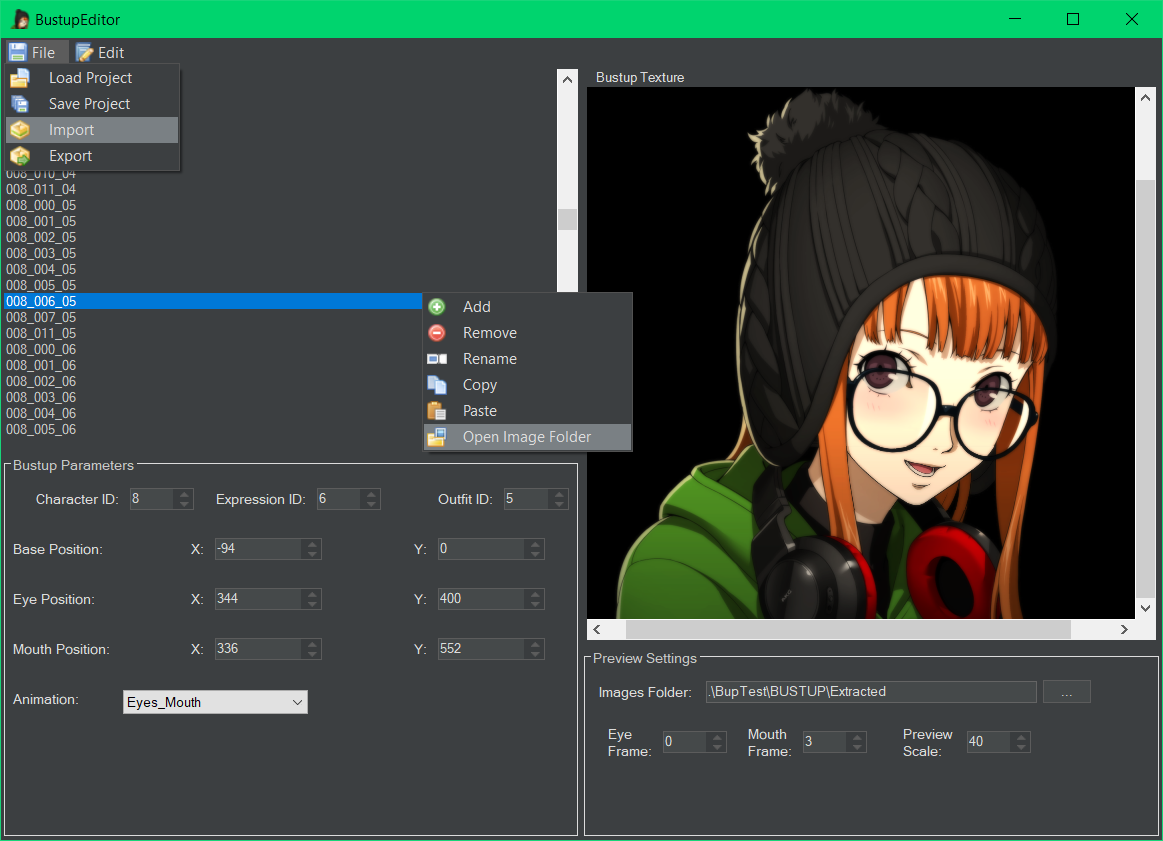Screen dimensions: 1163x841
Task: Select Import in the File menu
Action: [x=93, y=130]
